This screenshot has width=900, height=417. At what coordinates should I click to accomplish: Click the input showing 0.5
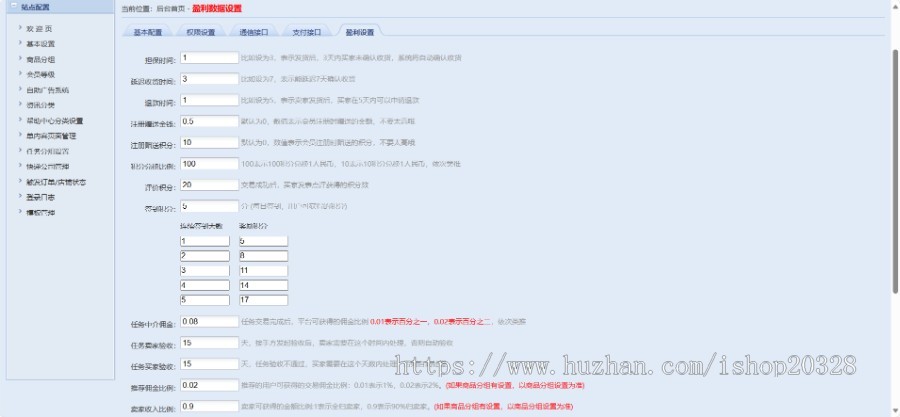210,121
